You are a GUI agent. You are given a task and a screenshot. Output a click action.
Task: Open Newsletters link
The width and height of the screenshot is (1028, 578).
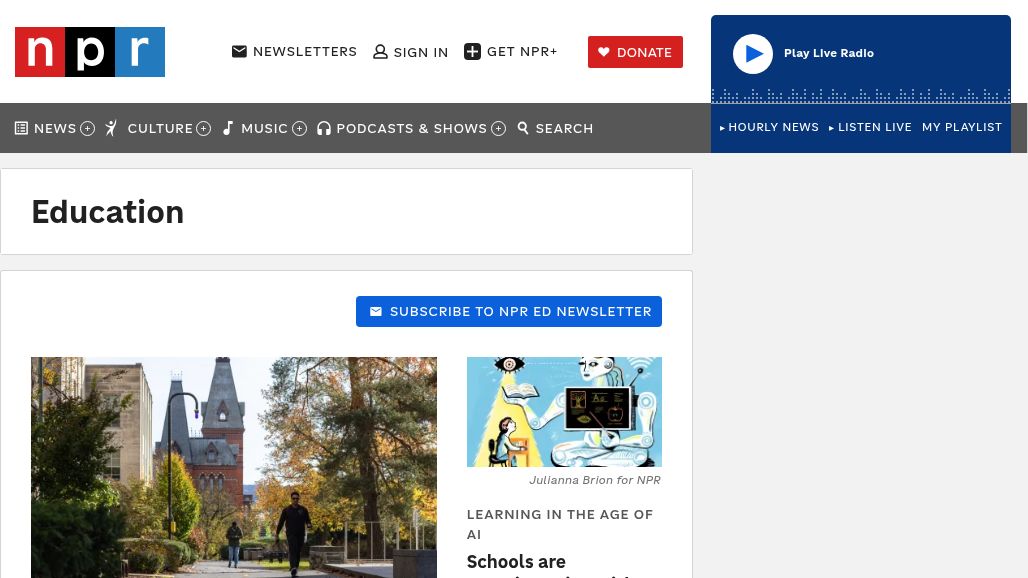[x=305, y=51]
